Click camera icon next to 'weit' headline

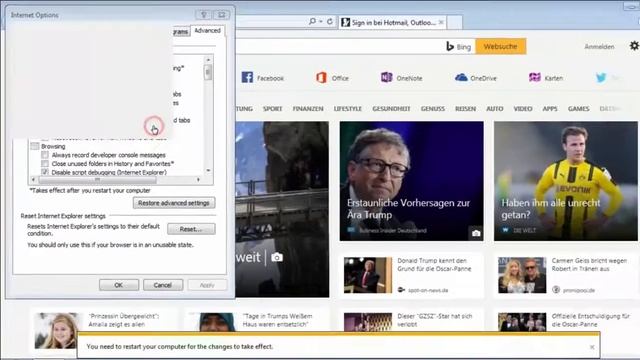(277, 257)
